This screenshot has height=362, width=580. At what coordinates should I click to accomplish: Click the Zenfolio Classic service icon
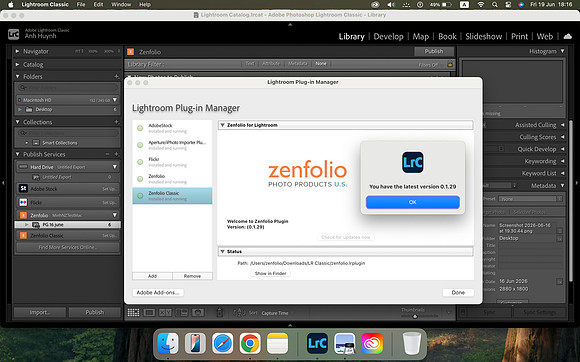pos(23,236)
